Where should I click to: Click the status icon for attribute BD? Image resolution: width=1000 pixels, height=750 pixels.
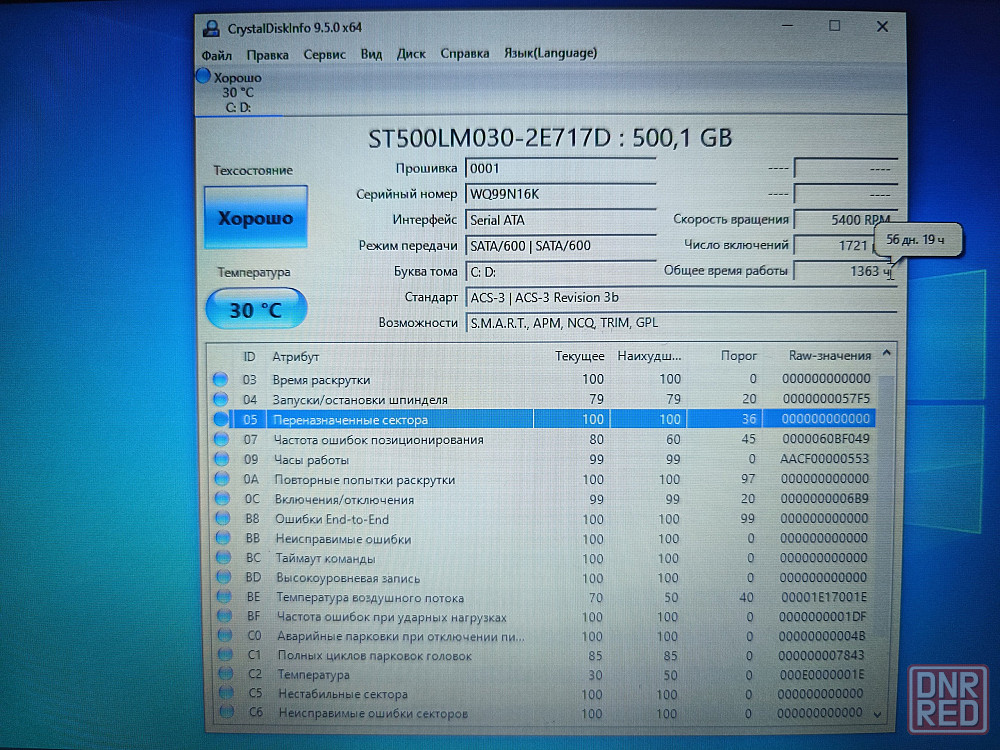[224, 577]
